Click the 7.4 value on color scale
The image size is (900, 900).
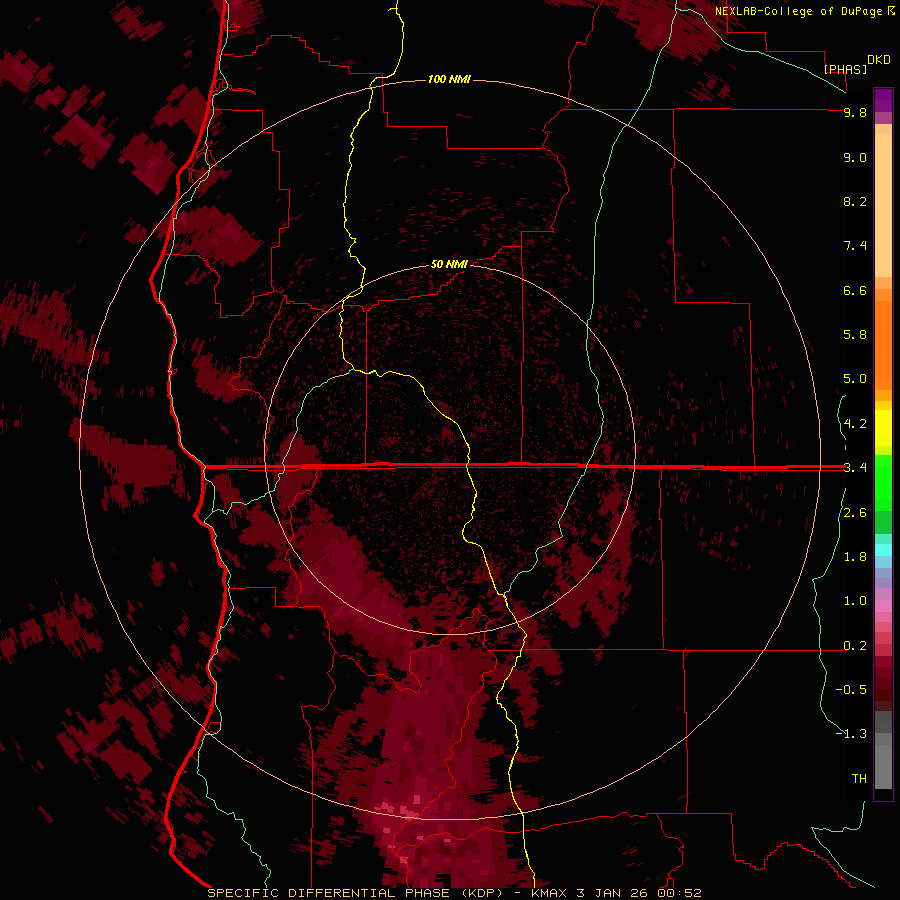click(855, 246)
